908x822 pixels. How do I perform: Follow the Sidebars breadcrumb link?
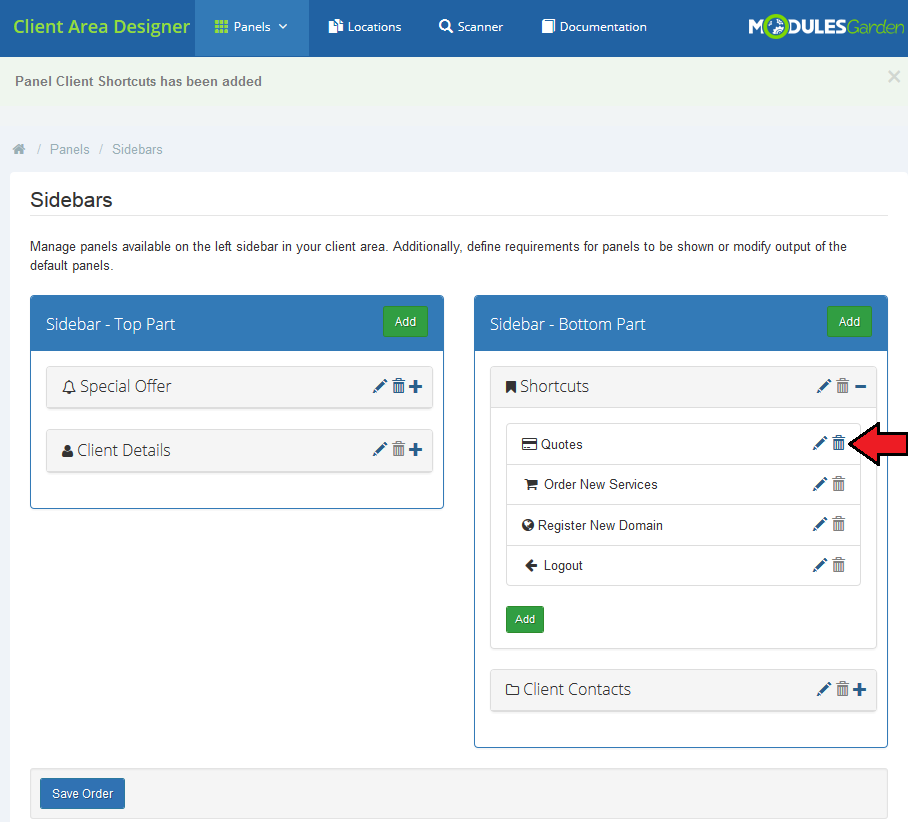coord(137,149)
